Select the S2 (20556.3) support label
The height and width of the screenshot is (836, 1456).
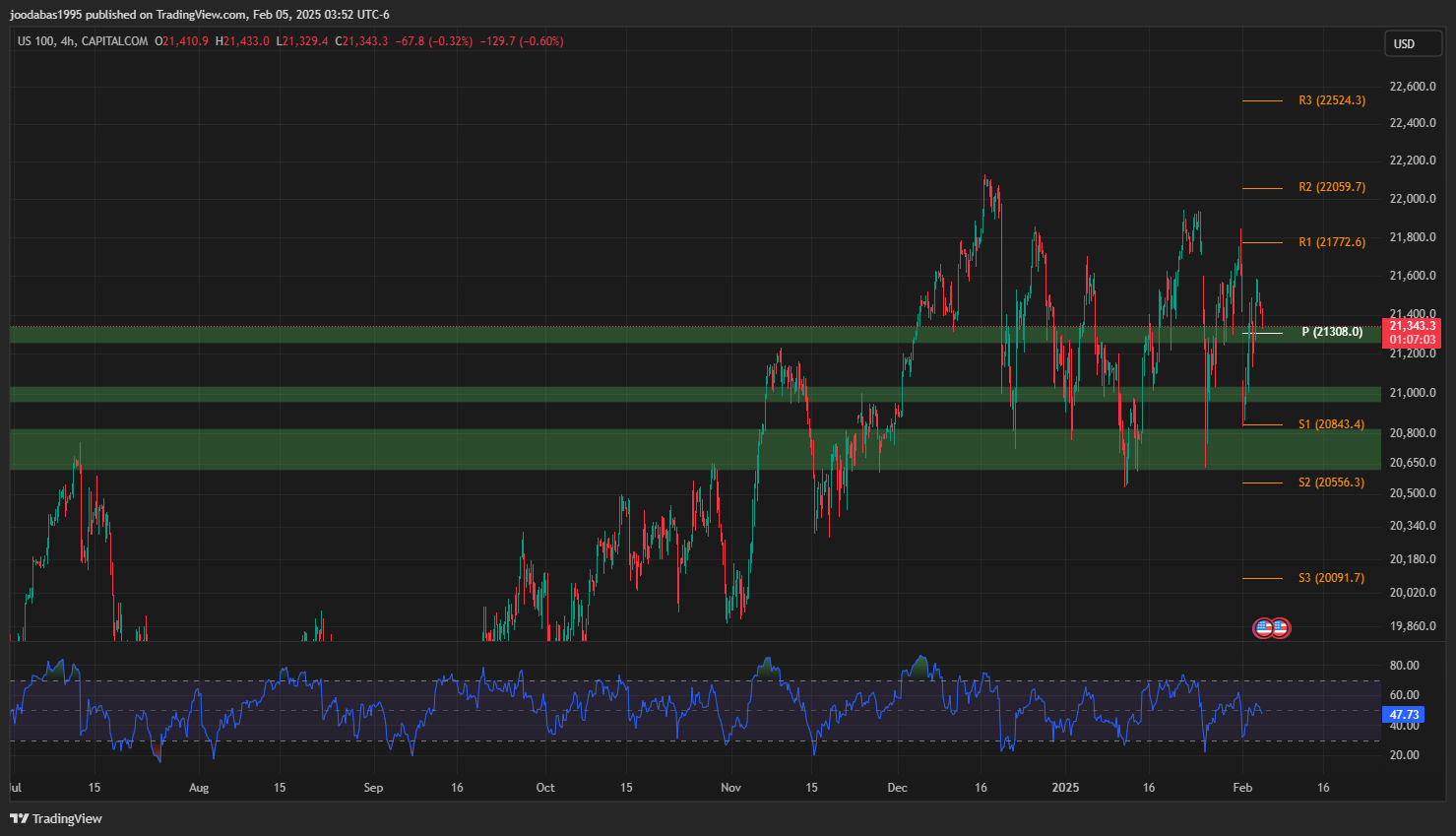(x=1331, y=482)
